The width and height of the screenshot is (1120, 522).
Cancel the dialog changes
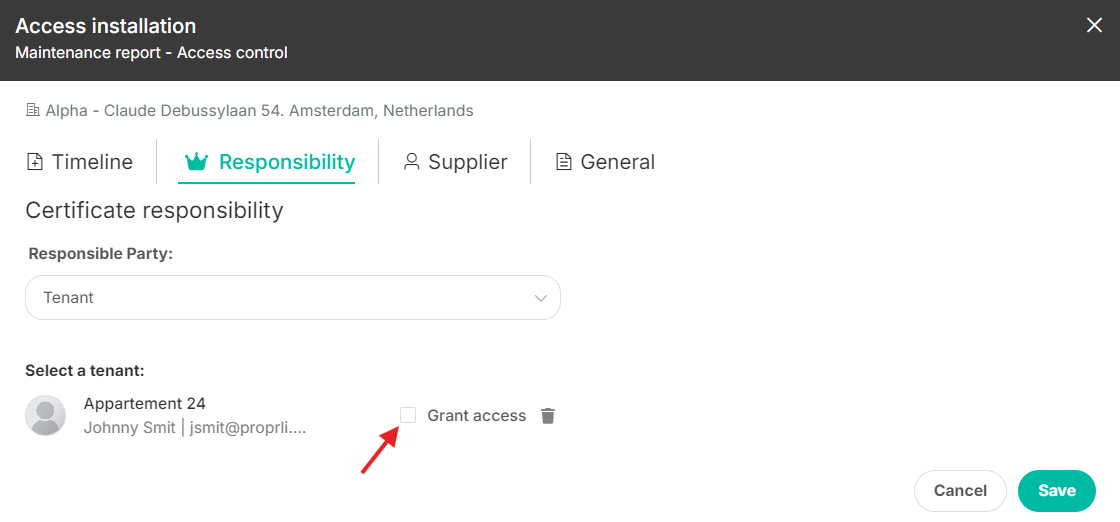click(960, 491)
